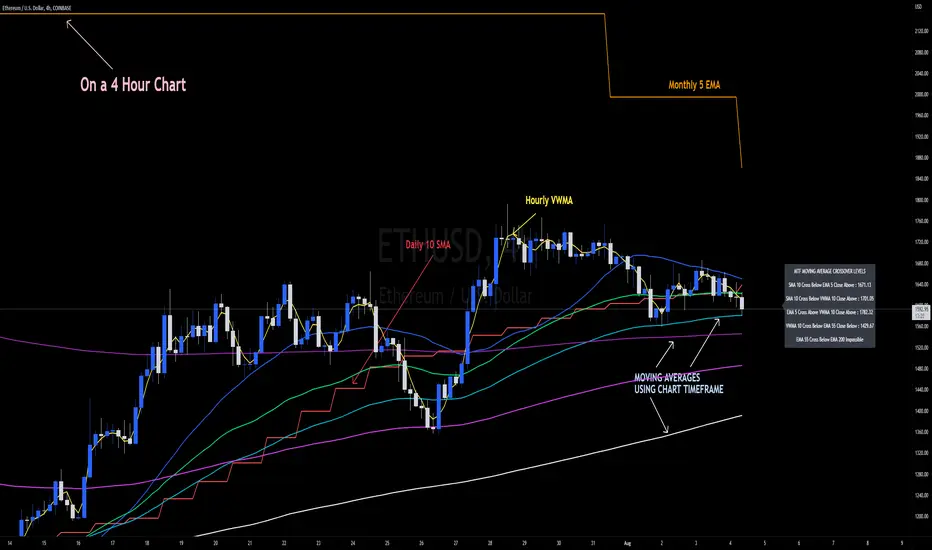Click date 31 on the time axis
Screen dimensions: 932x550
click(593, 543)
